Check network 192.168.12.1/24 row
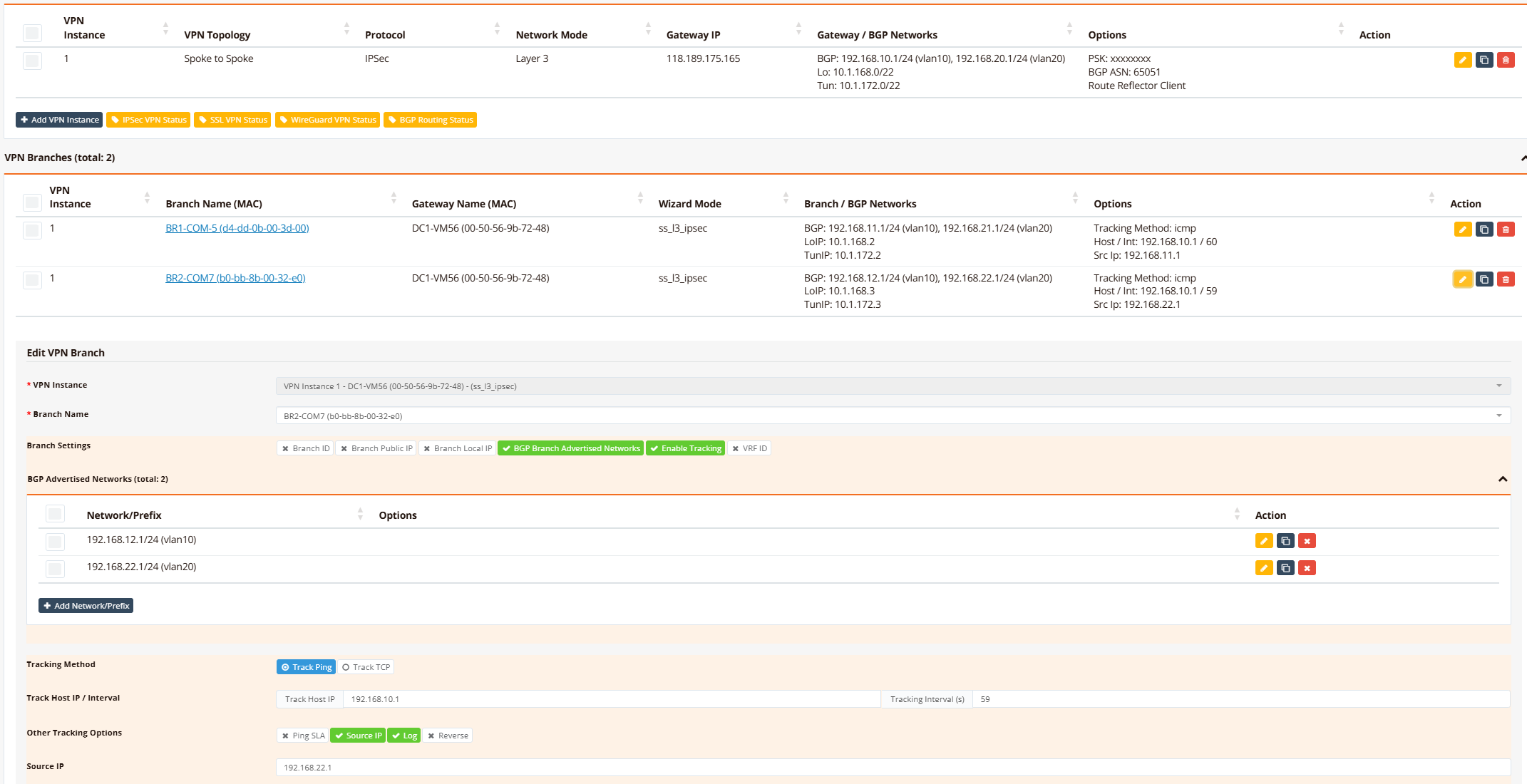The image size is (1527, 784). pyautogui.click(x=55, y=542)
